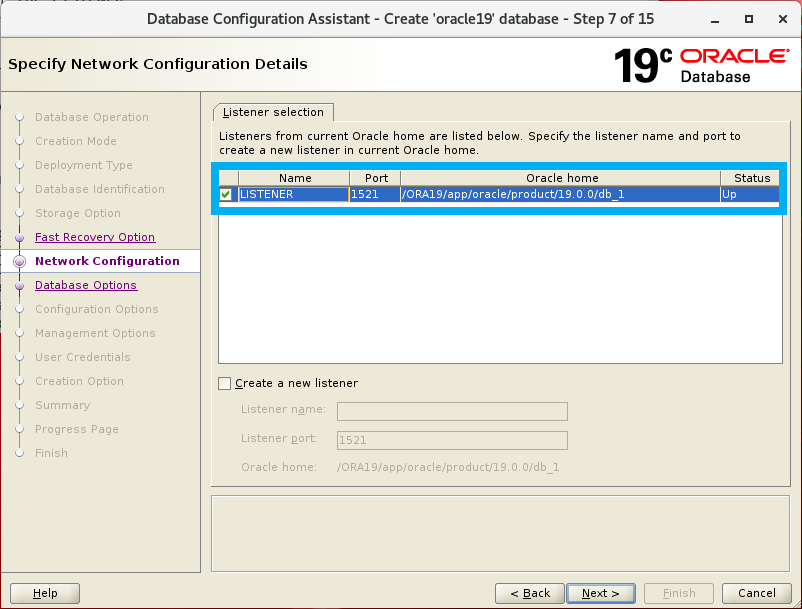802x609 pixels.
Task: Click the Creation Option step
Action: point(79,381)
